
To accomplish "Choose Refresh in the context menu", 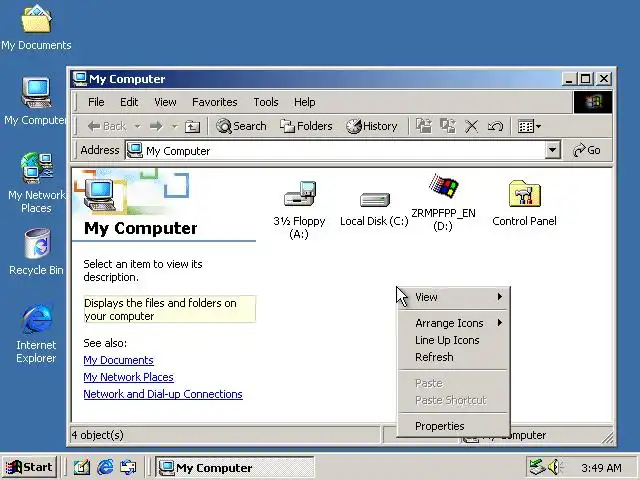I will pyautogui.click(x=453, y=357).
